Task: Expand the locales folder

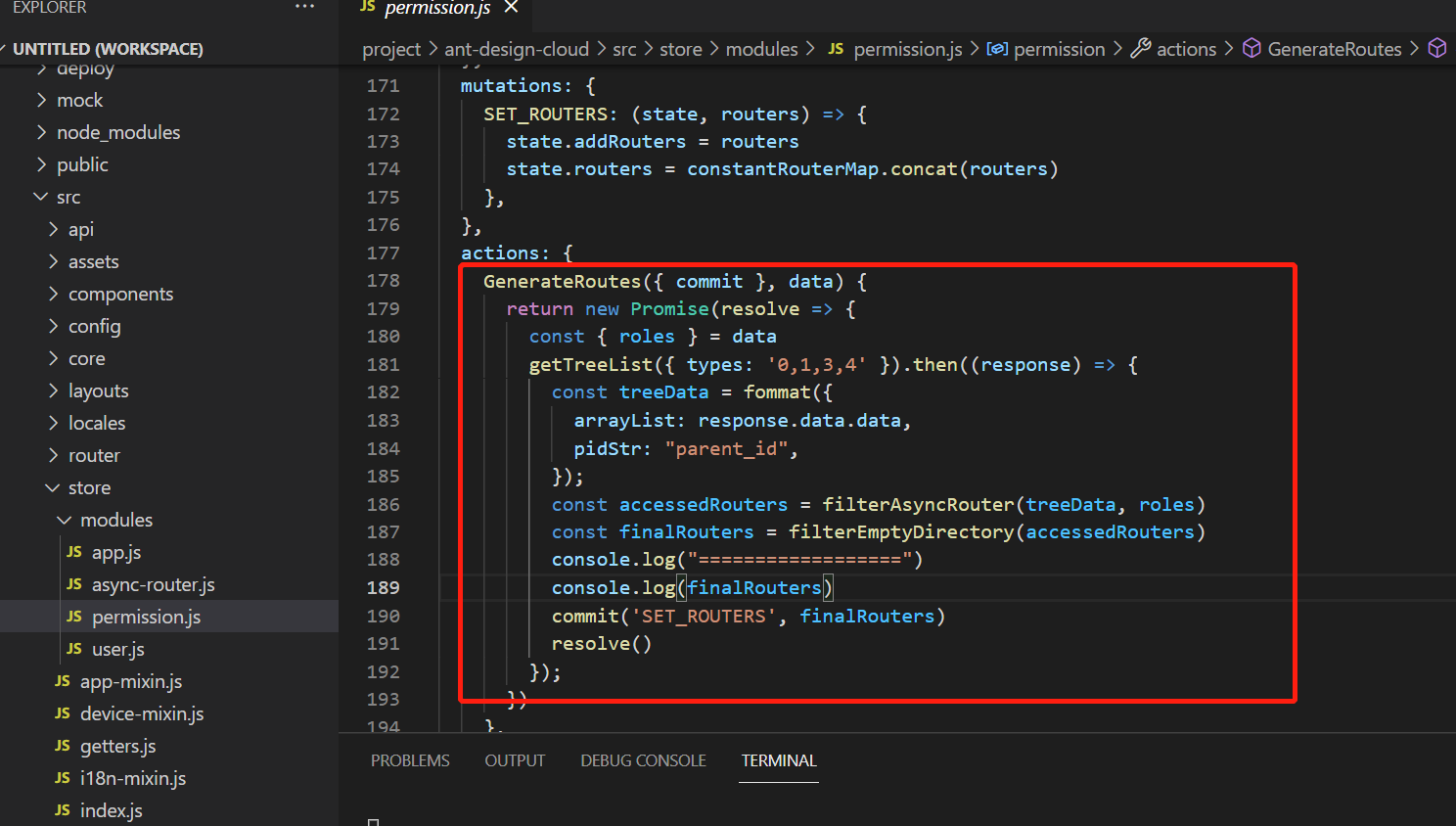Action: point(97,423)
